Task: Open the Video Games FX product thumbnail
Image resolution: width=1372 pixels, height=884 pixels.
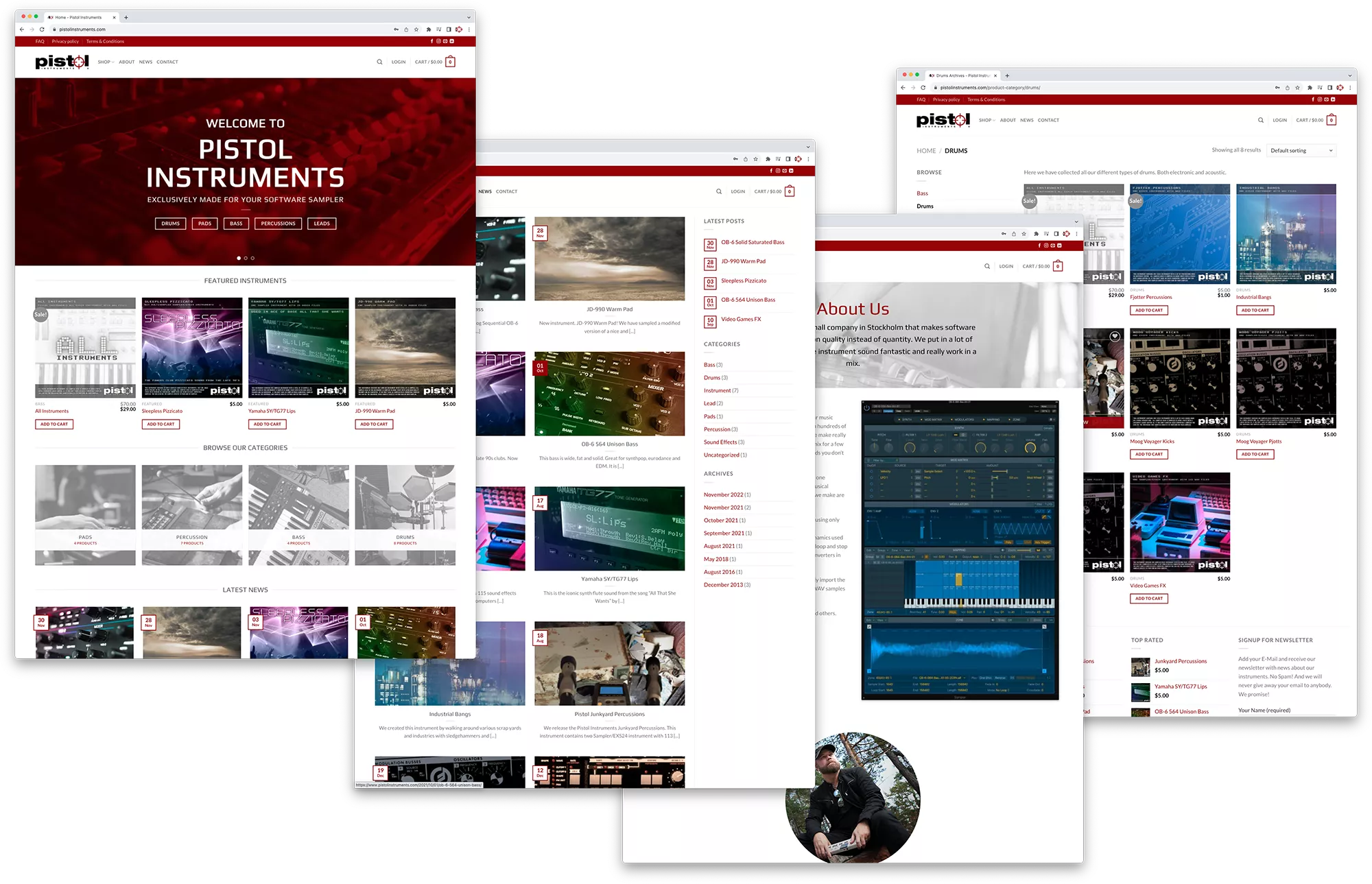Action: point(1180,523)
